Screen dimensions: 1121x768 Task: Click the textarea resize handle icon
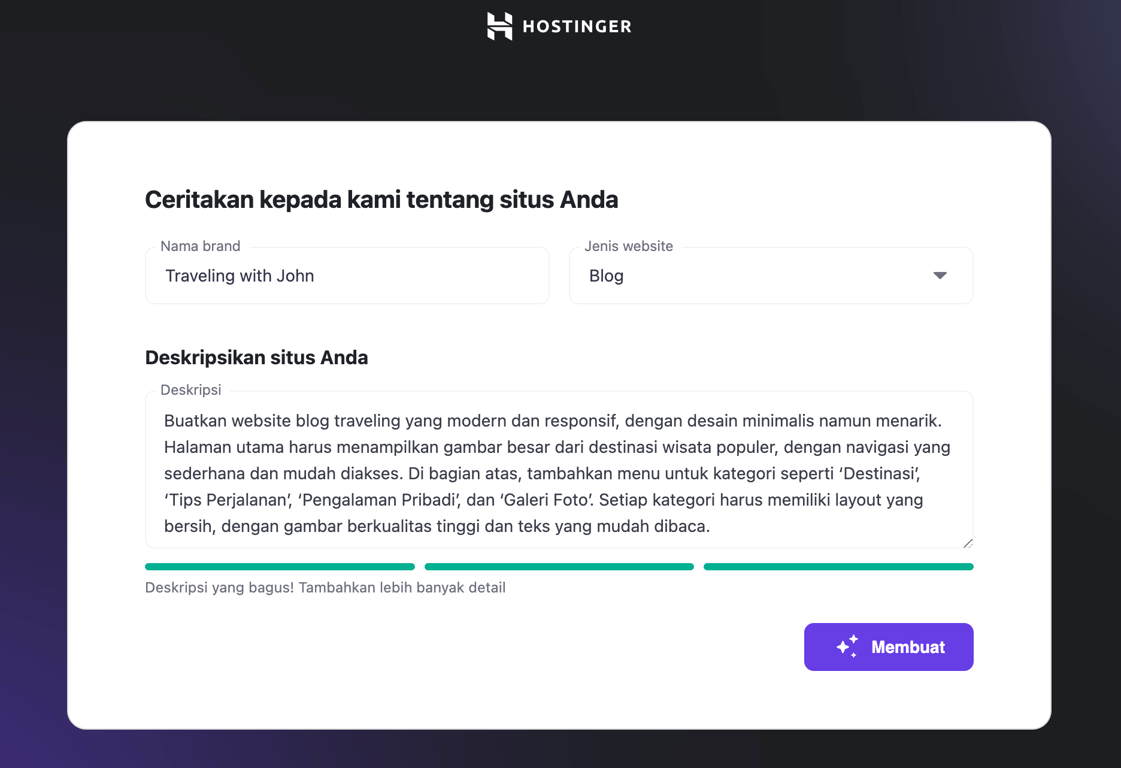click(965, 542)
